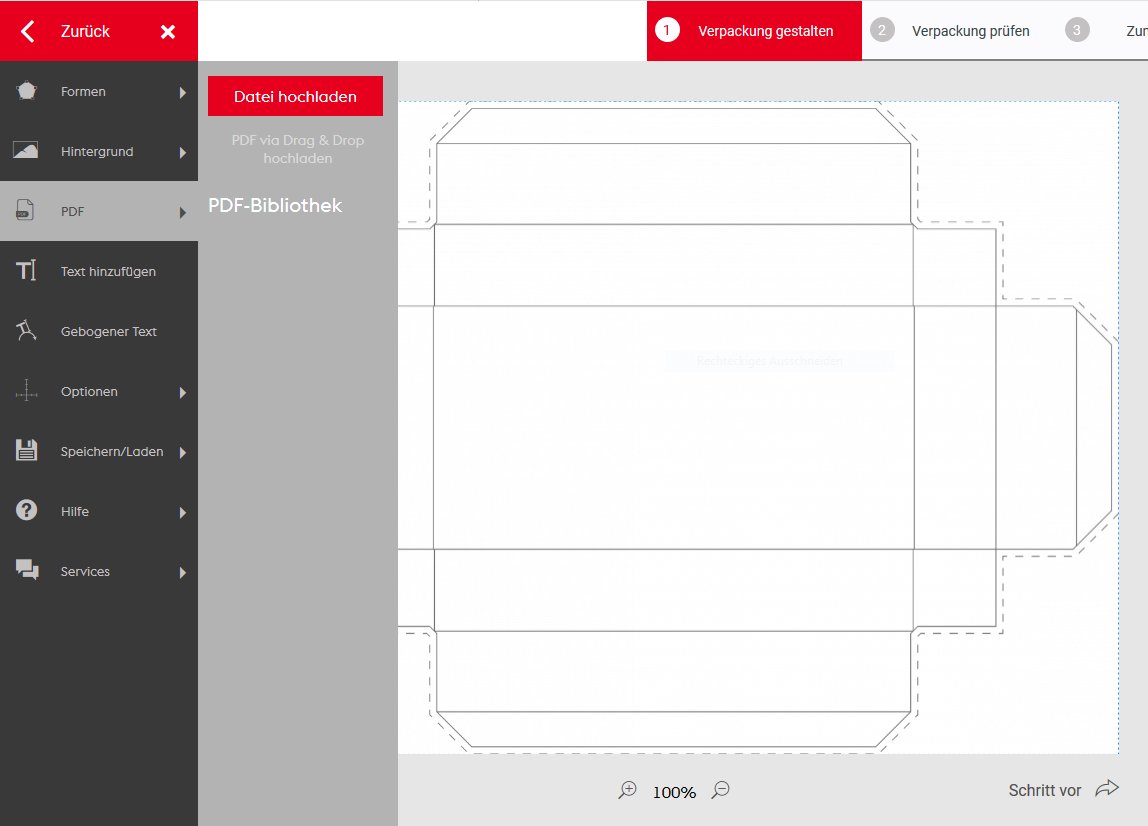Click the Services chat bubbles icon
The width and height of the screenshot is (1148, 826).
[27, 571]
